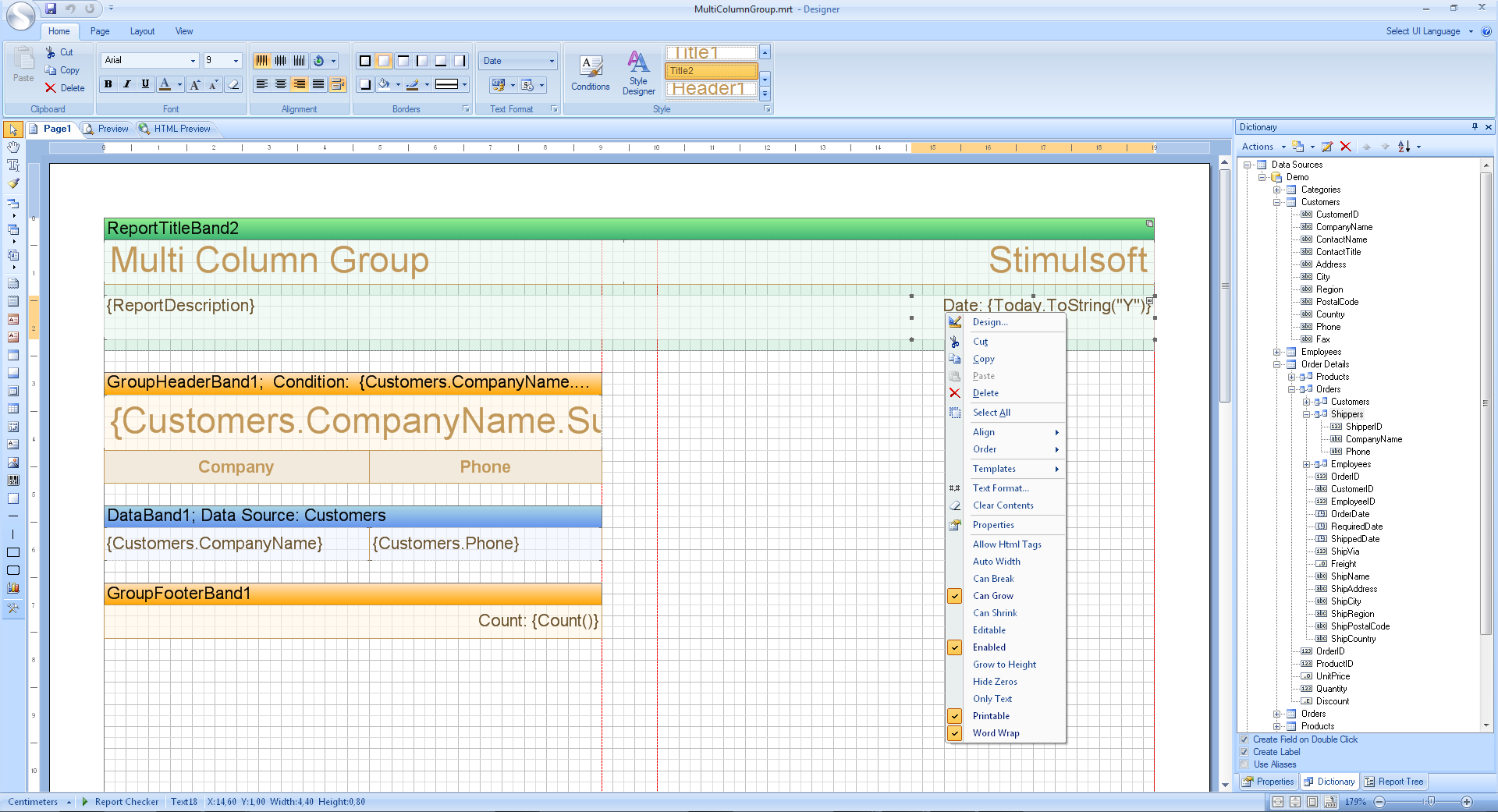
Task: Toggle the Can Grow option in context menu
Action: coord(992,596)
